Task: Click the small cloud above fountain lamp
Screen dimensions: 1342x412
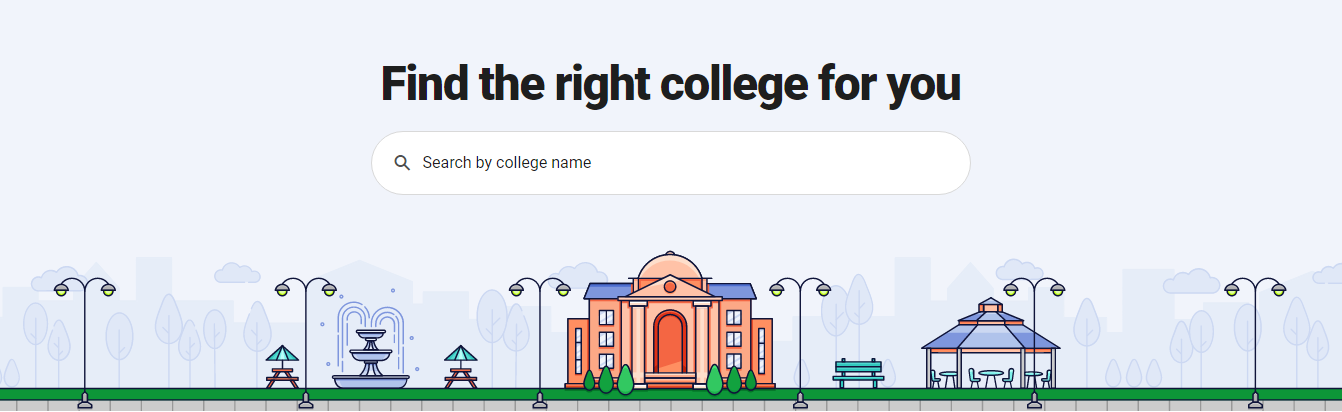Action: pos(237,273)
